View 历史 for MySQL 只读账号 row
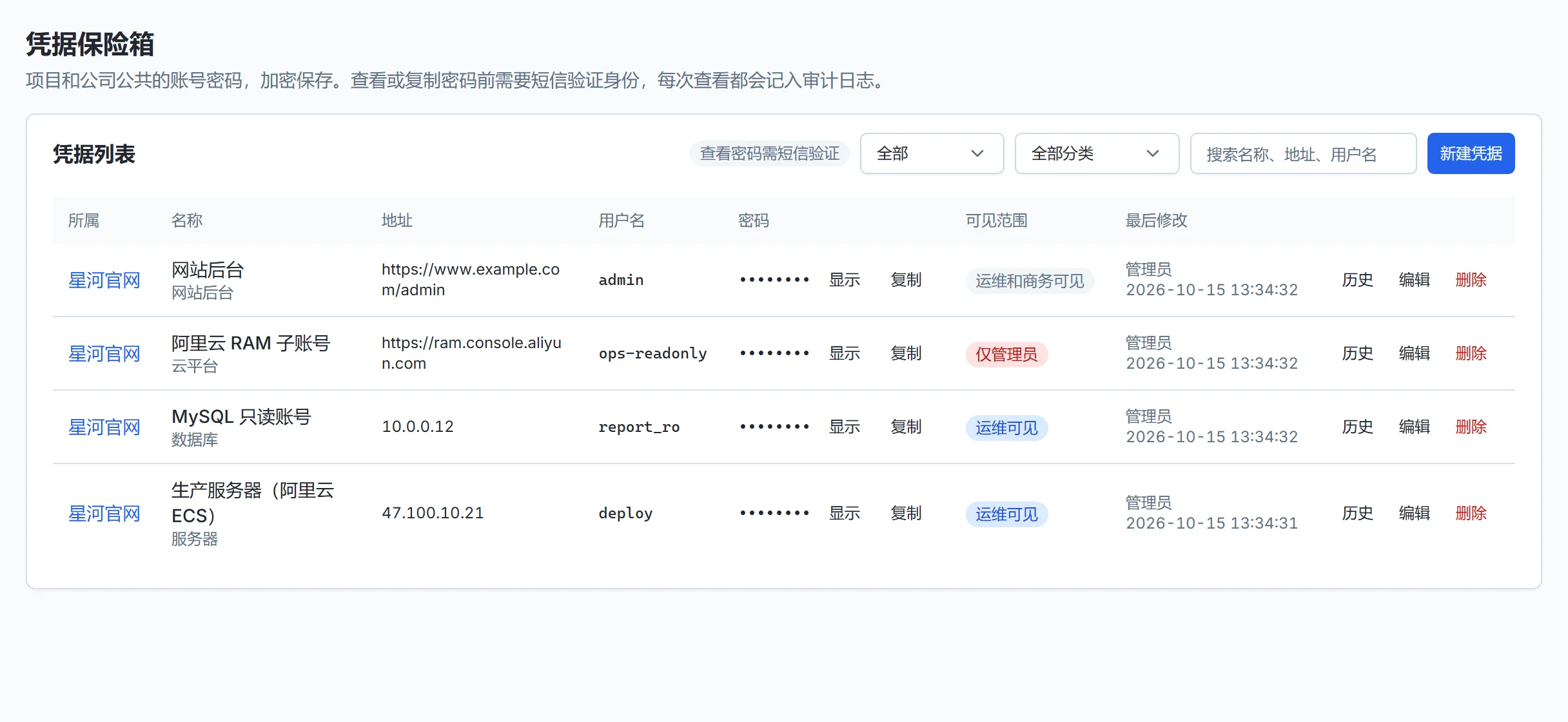 pos(1358,427)
